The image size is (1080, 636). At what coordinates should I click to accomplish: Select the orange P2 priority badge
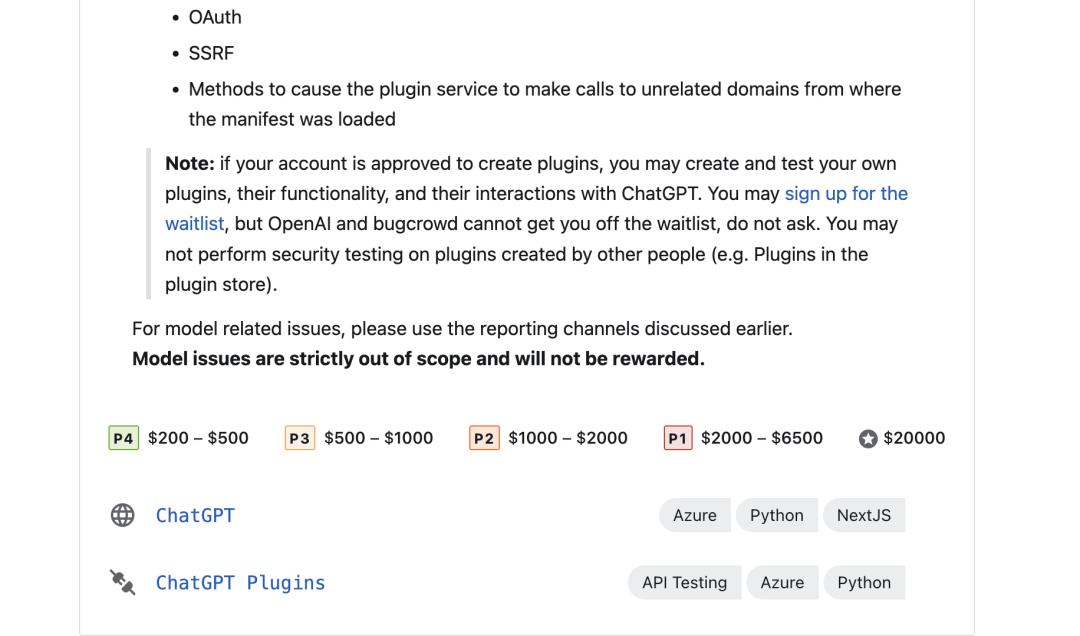484,438
